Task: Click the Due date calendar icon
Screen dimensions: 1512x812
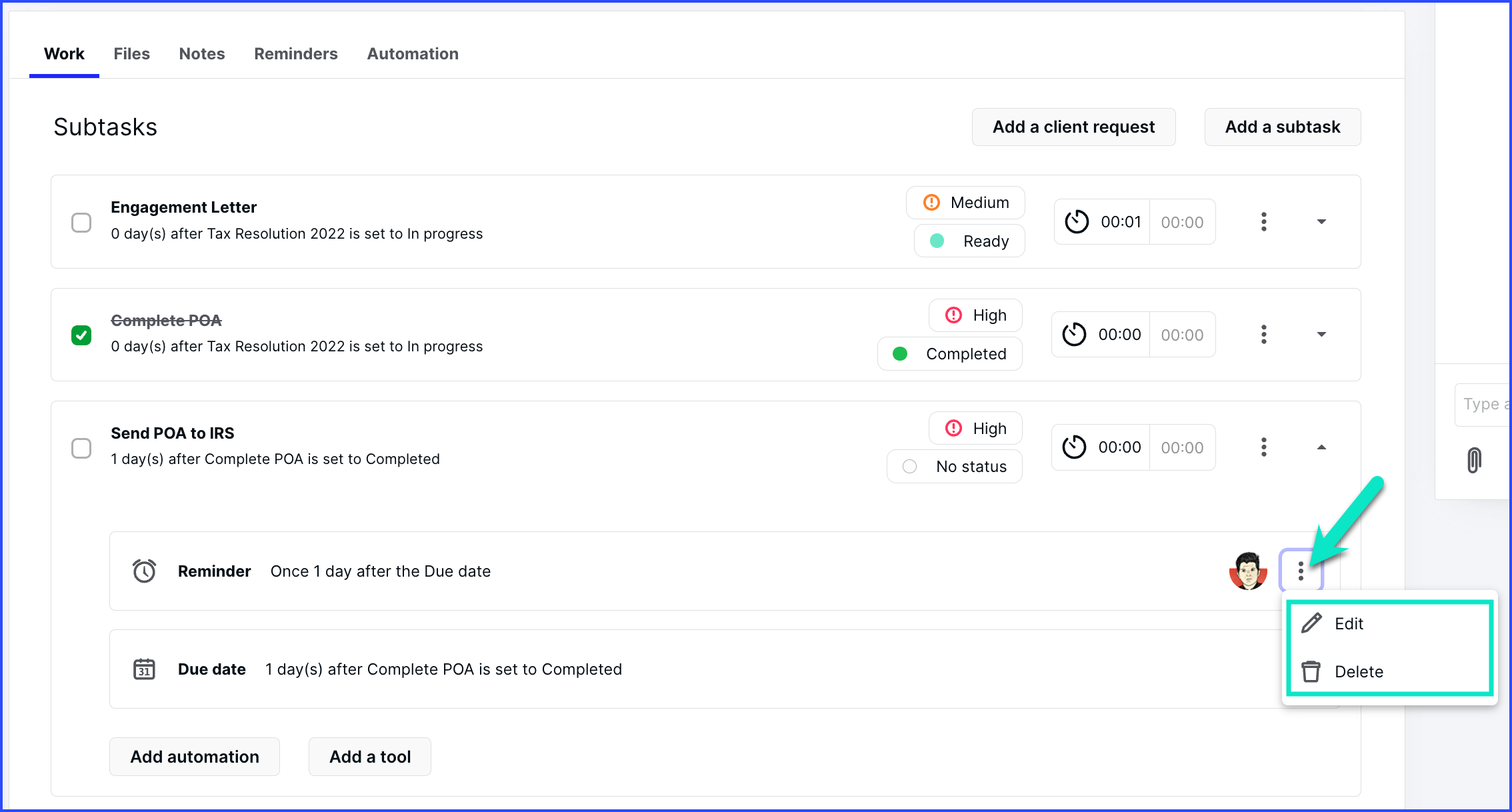Action: [x=144, y=669]
